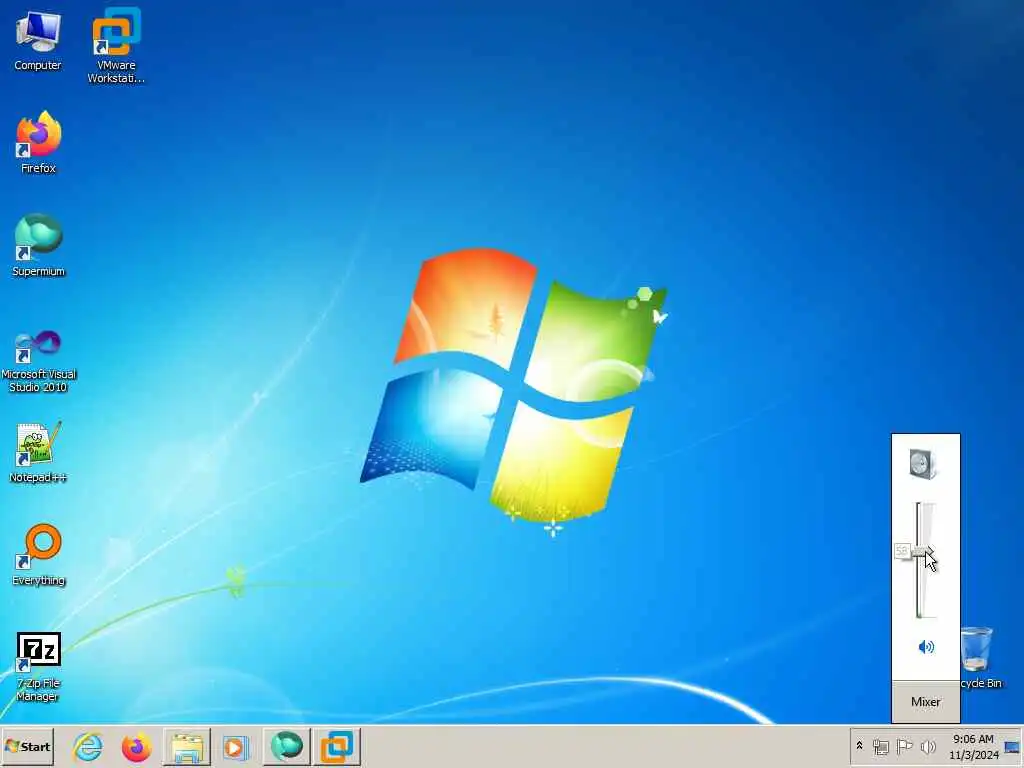Click the network tray icon
1024x768 pixels.
pyautogui.click(x=881, y=746)
